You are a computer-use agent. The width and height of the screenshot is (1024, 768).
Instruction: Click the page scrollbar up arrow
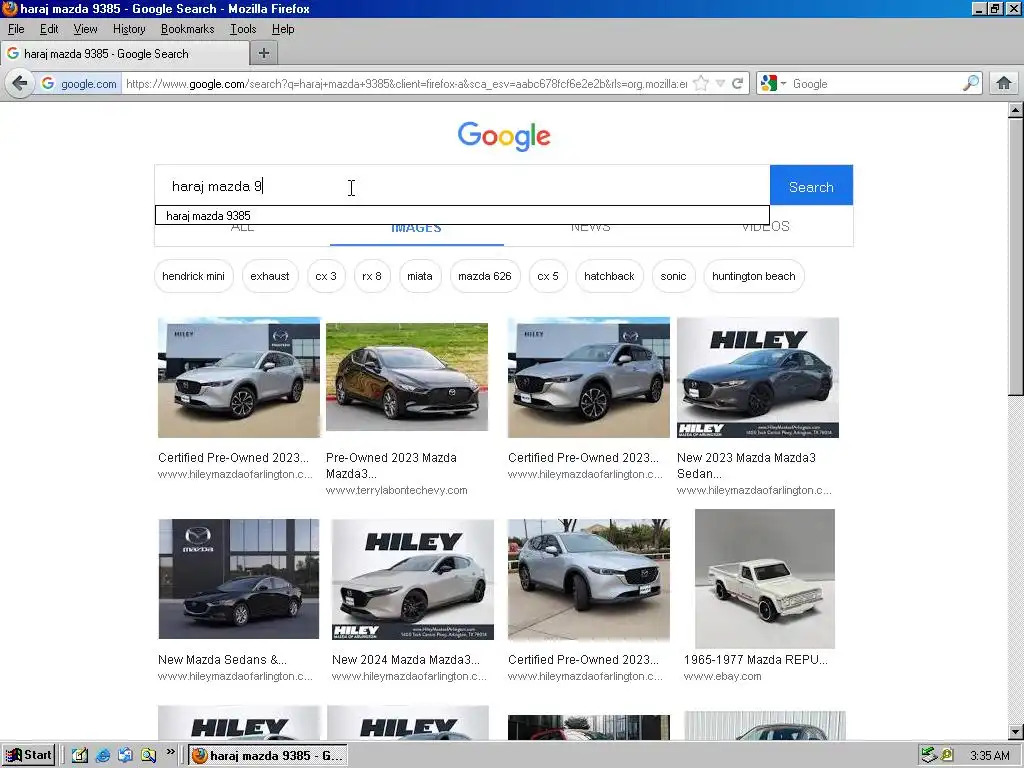tap(1016, 110)
